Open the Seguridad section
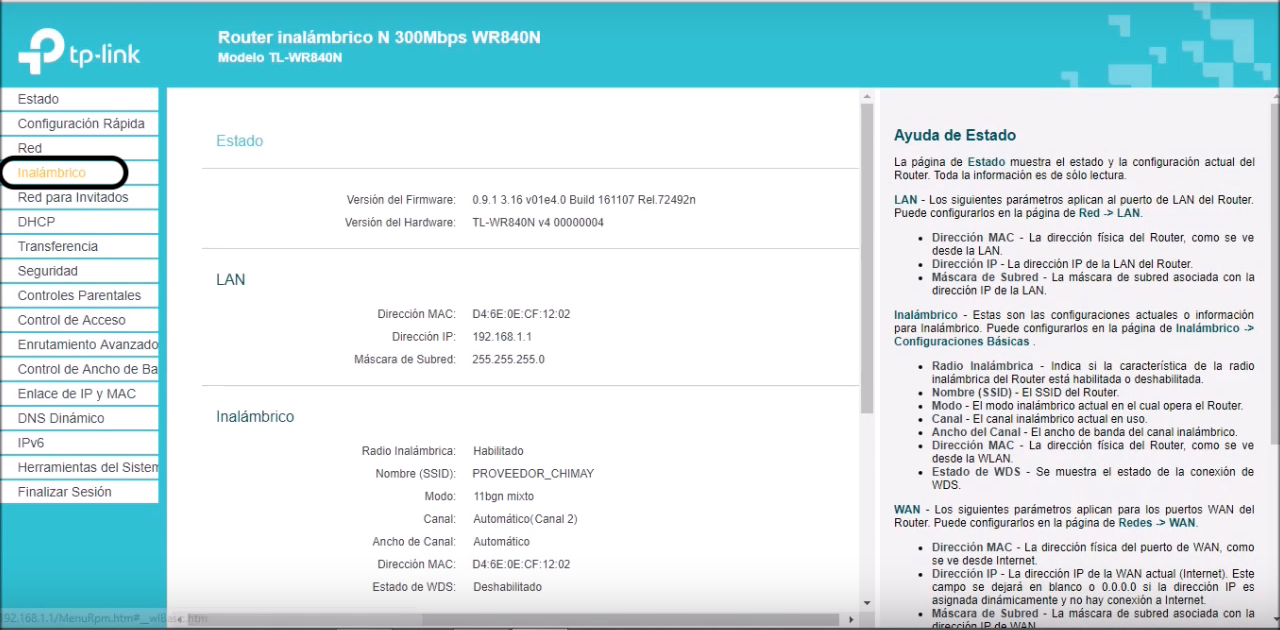Viewport: 1280px width, 630px height. click(47, 271)
